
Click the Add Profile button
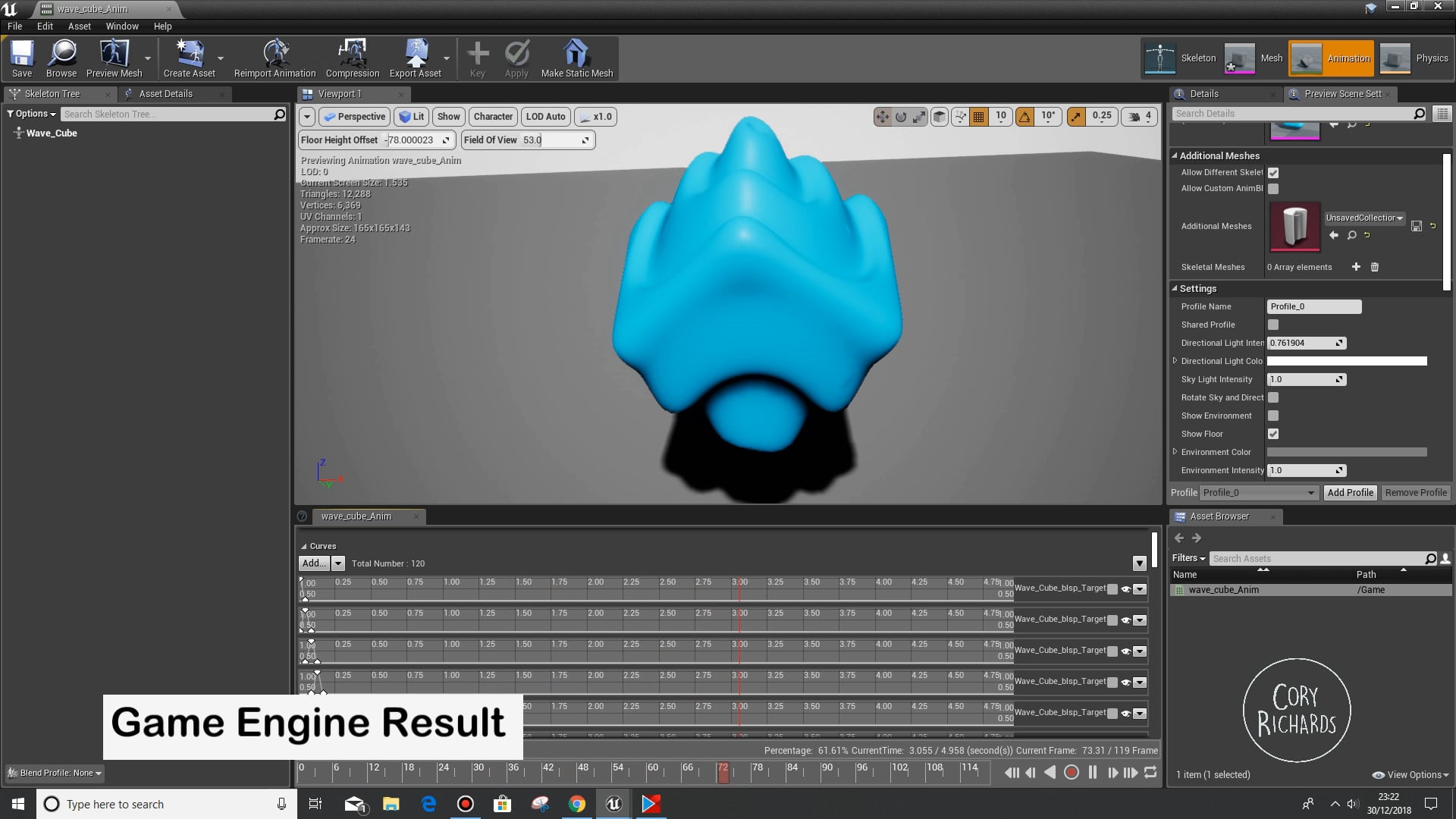1350,493
